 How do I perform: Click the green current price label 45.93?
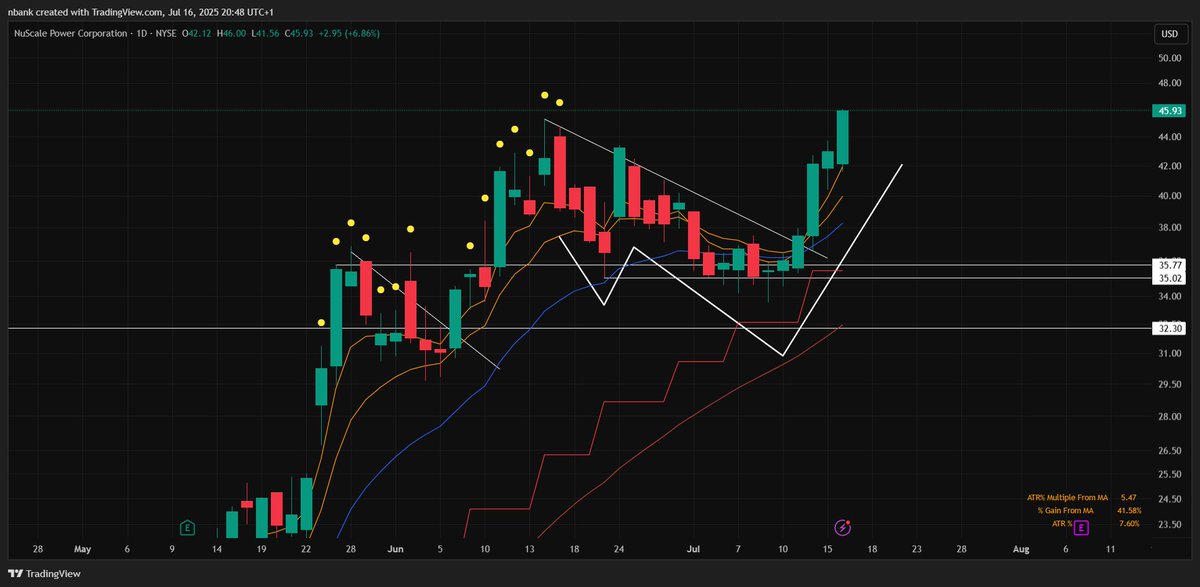tap(1168, 110)
